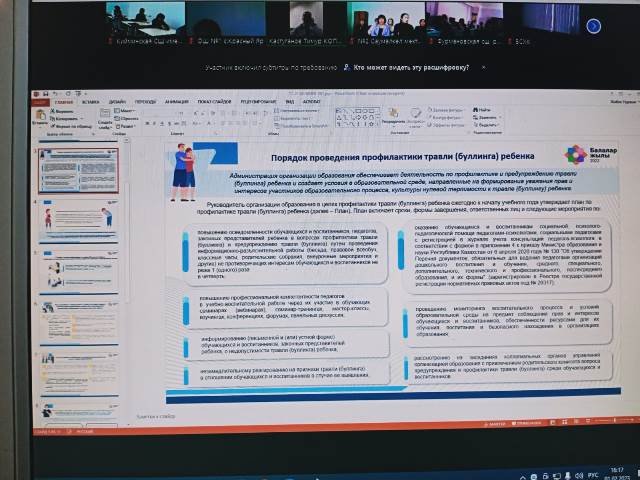This screenshot has width=640, height=480.
Task: Toggle Italic formatting in the ribbon
Action: click(x=154, y=123)
